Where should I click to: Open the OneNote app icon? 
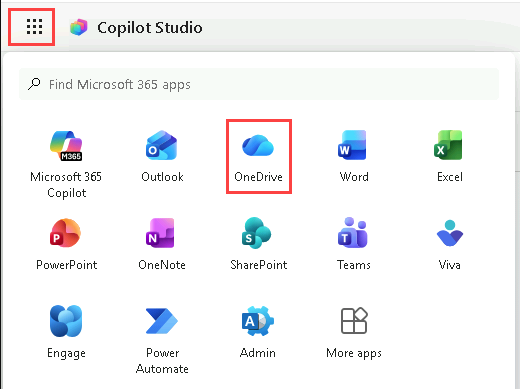click(160, 233)
